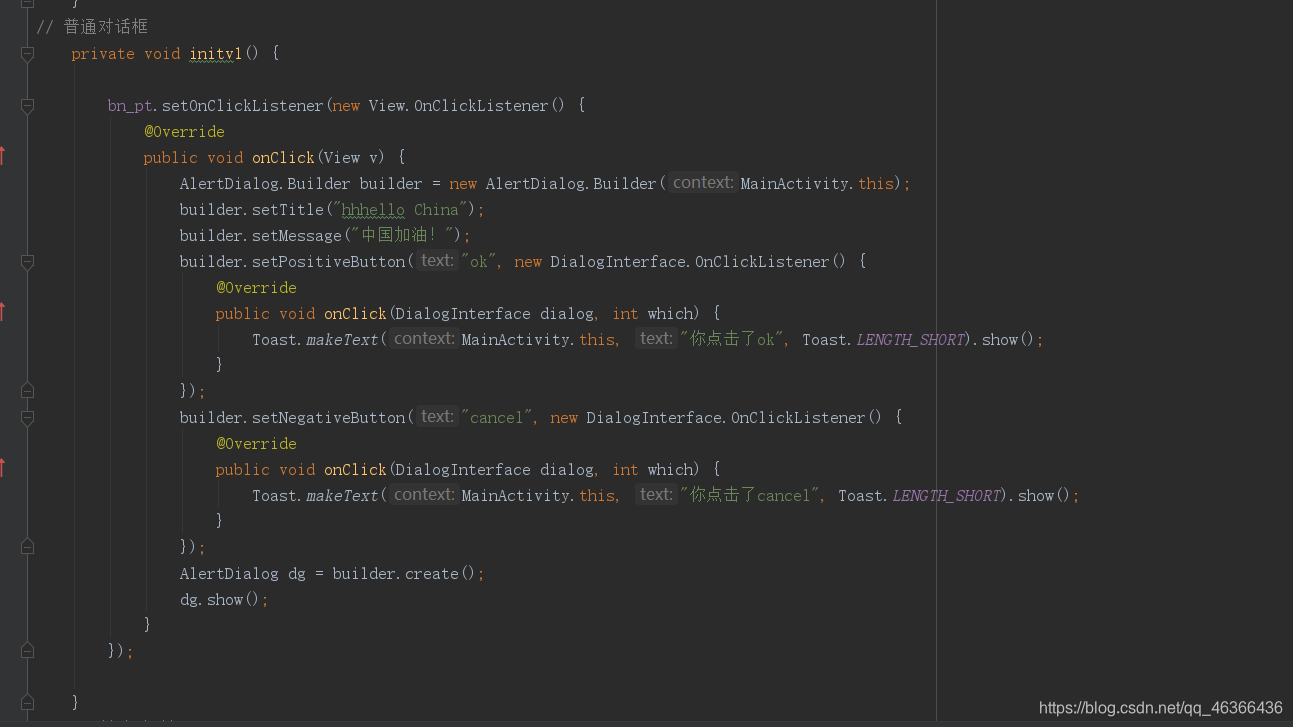
Task: Click the "ok" string in setPositiveButton
Action: [479, 262]
